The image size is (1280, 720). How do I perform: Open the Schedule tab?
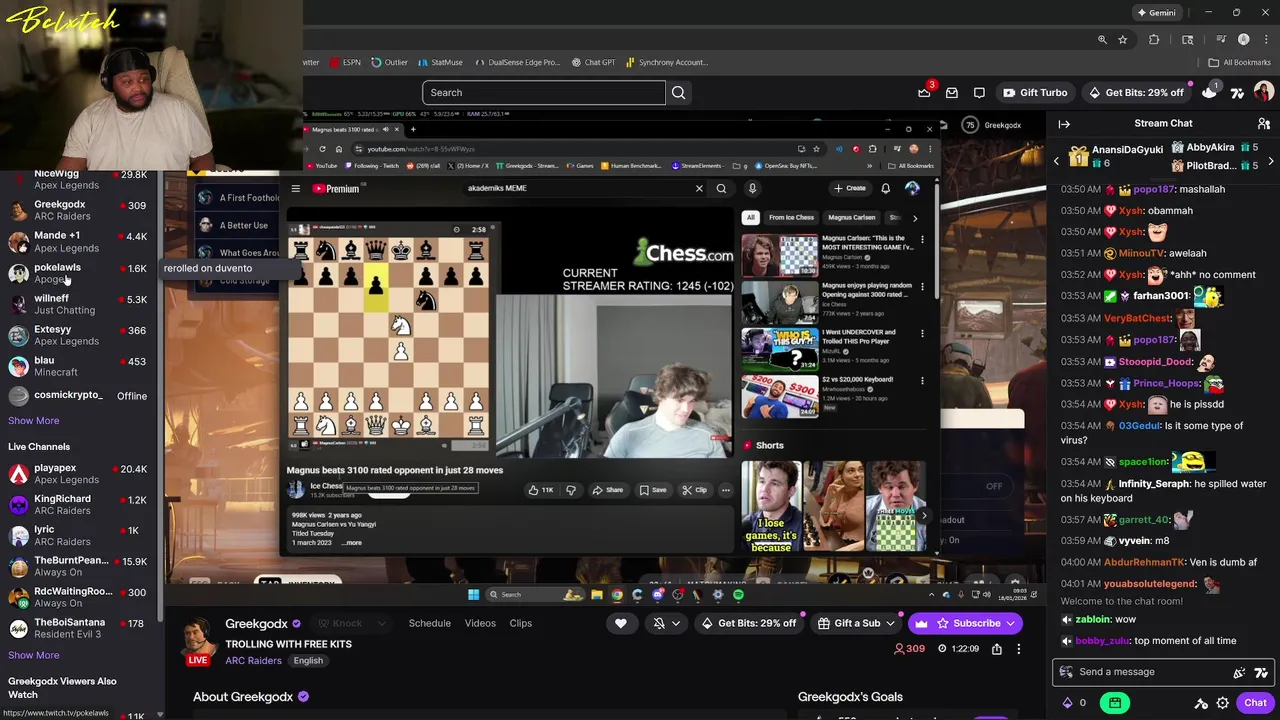coord(430,623)
